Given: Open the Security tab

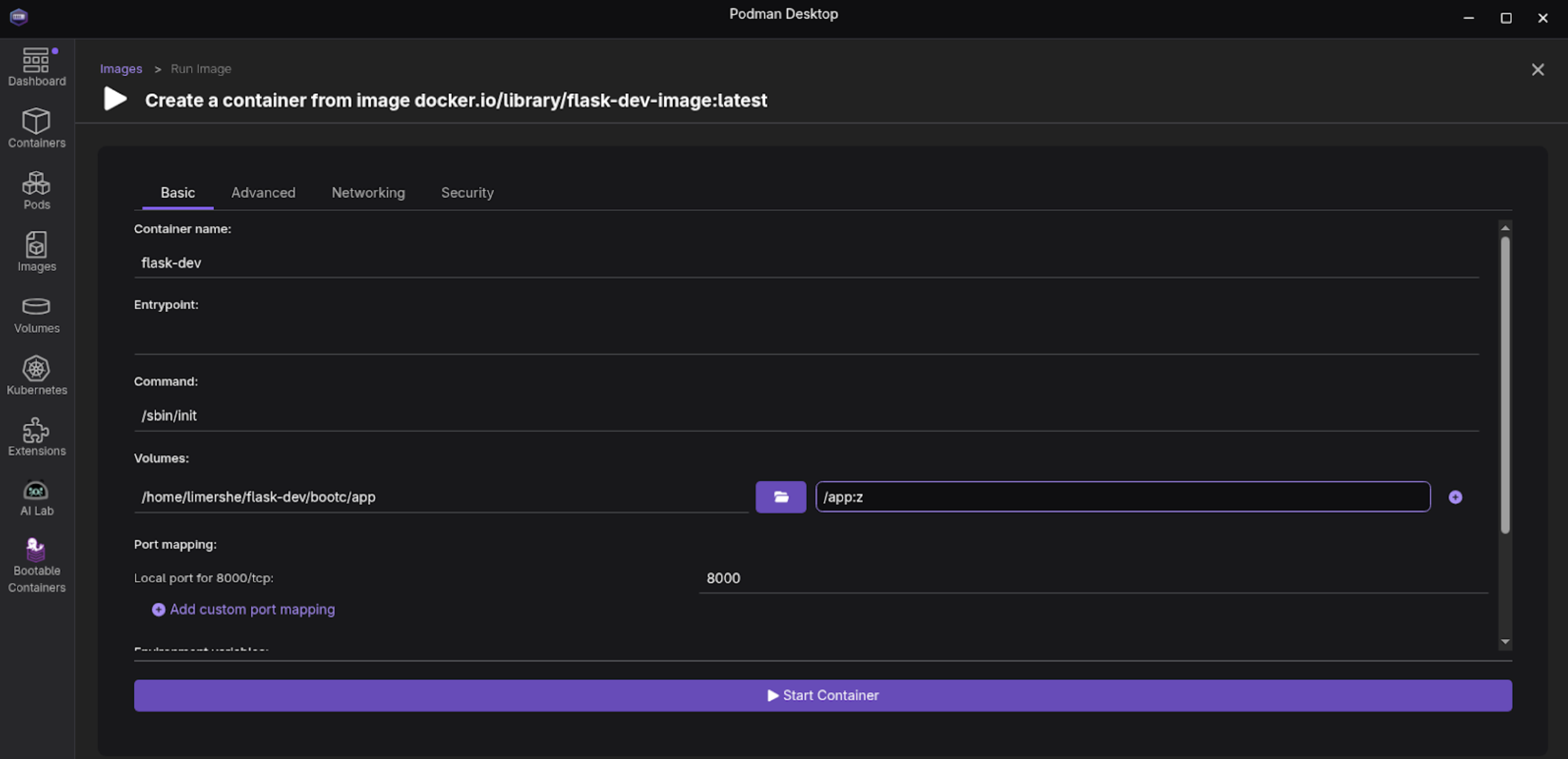Looking at the screenshot, I should (467, 193).
